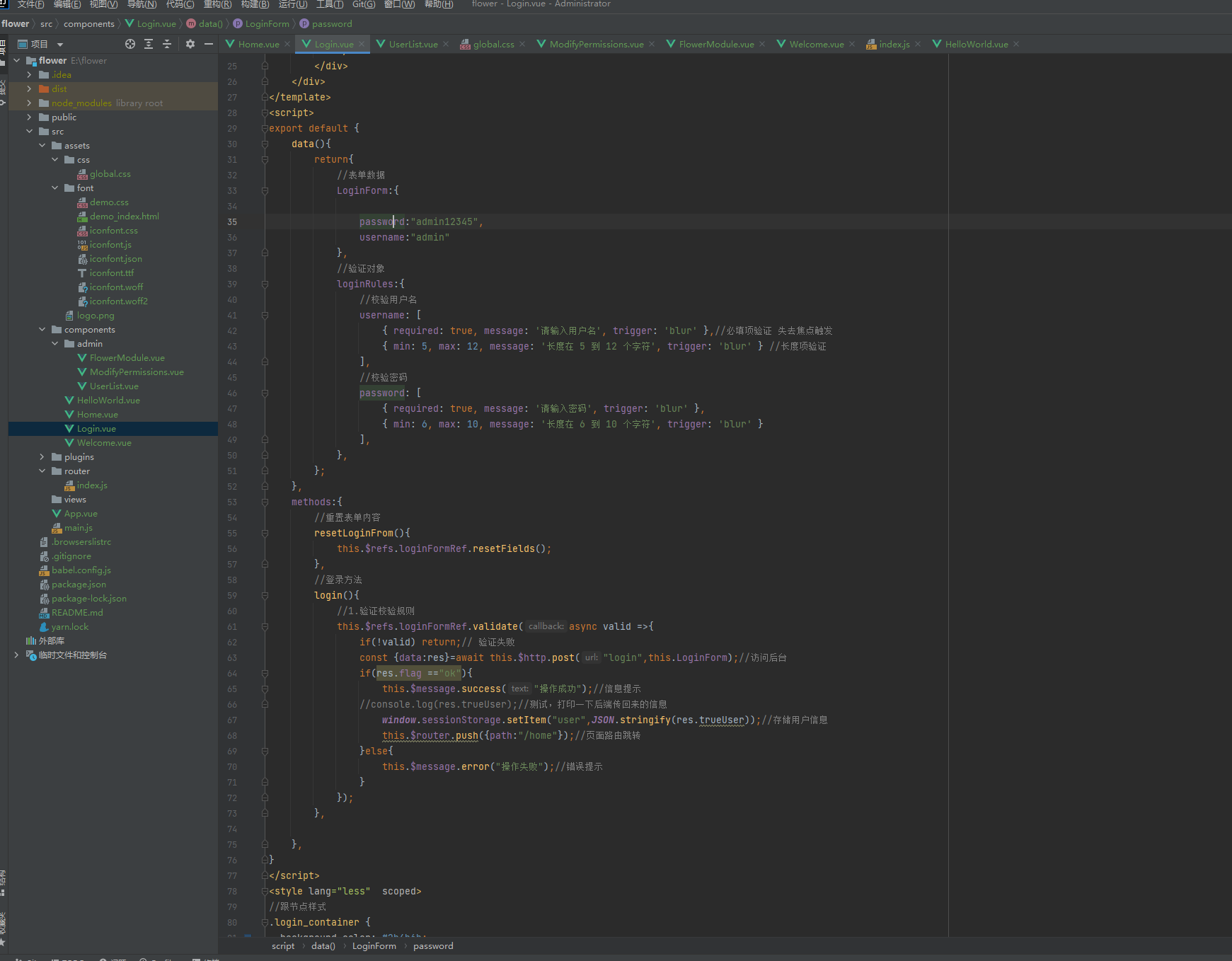Open the 重构(R) menu
This screenshot has height=961, width=1232.
(x=217, y=4)
